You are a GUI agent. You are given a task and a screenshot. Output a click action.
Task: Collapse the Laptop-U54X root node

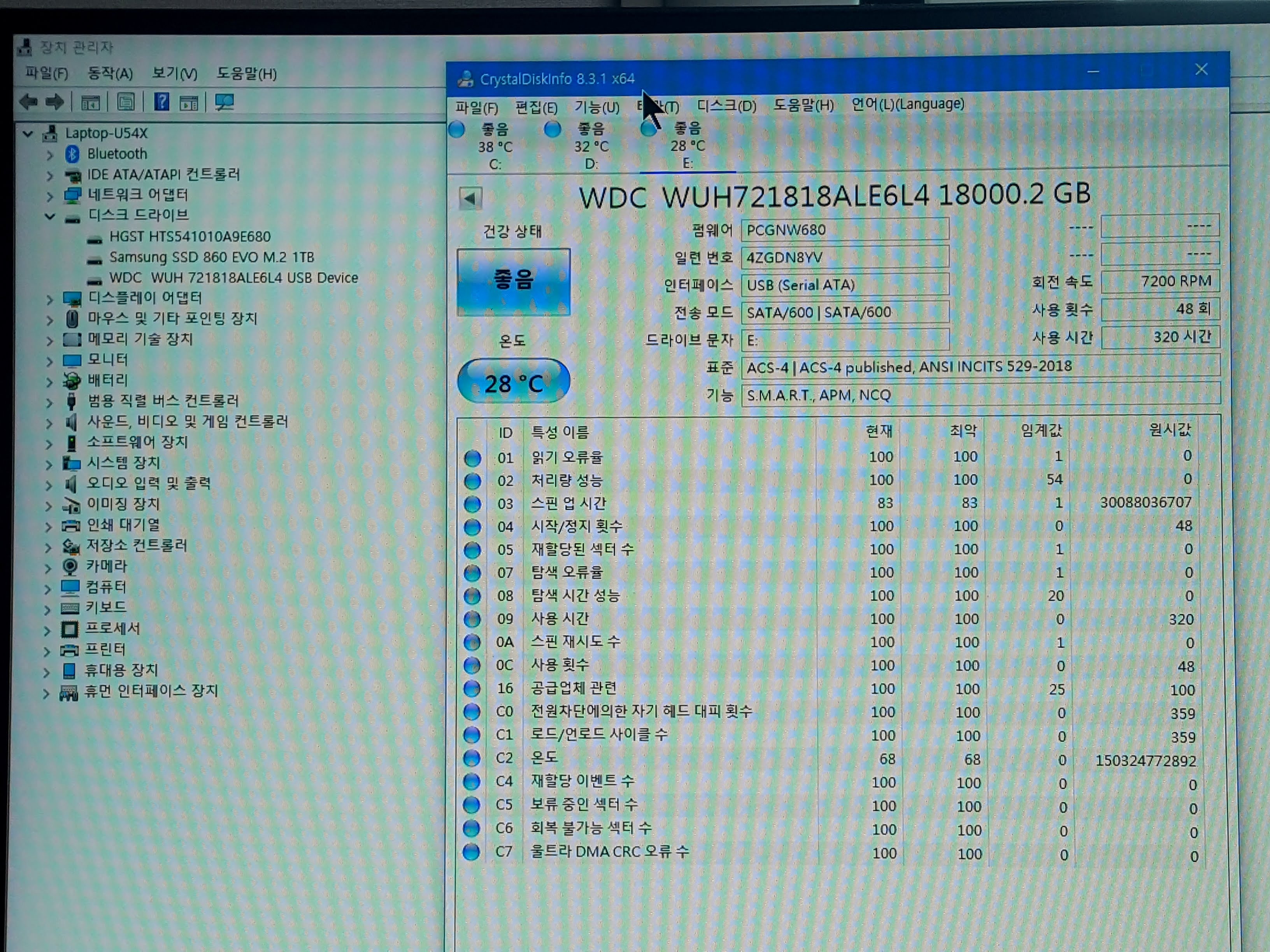[28, 134]
